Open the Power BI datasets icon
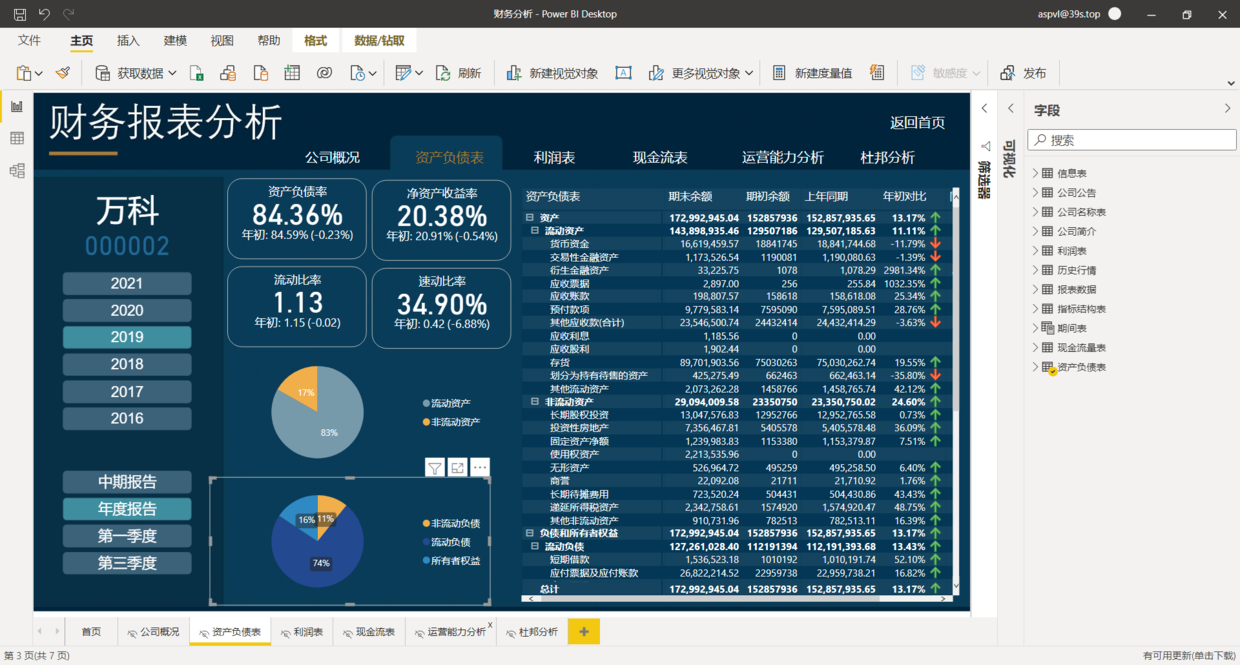Viewport: 1240px width, 665px height. (x=228, y=73)
